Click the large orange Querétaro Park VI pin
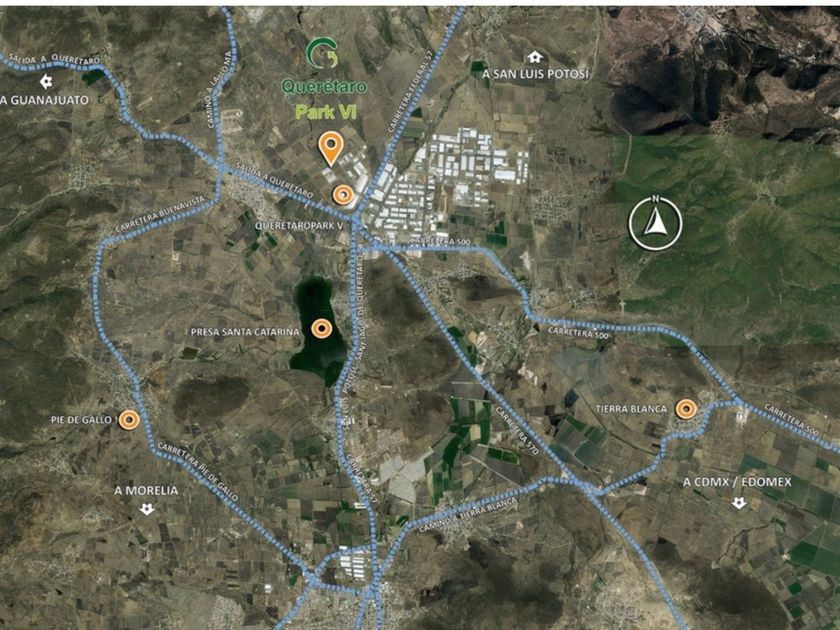Image resolution: width=840 pixels, height=630 pixels. click(331, 147)
